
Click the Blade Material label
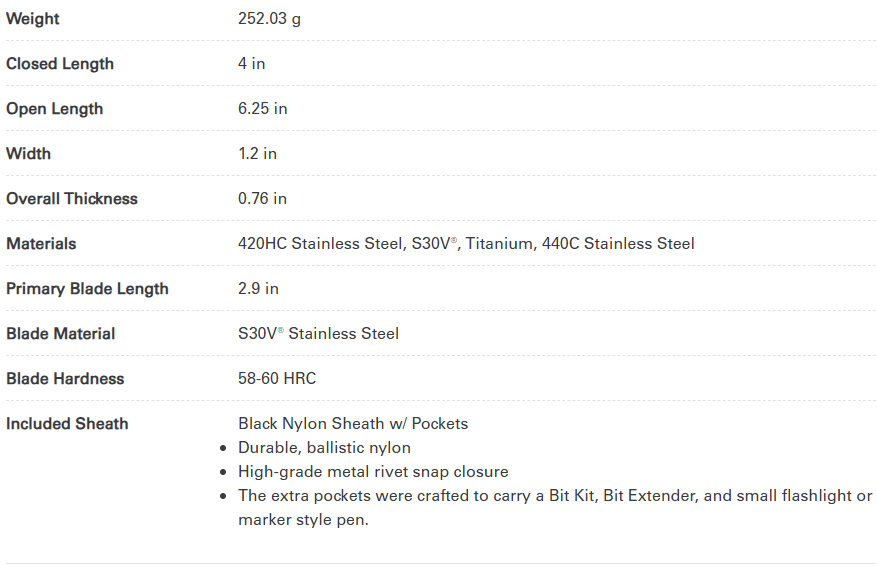60,334
